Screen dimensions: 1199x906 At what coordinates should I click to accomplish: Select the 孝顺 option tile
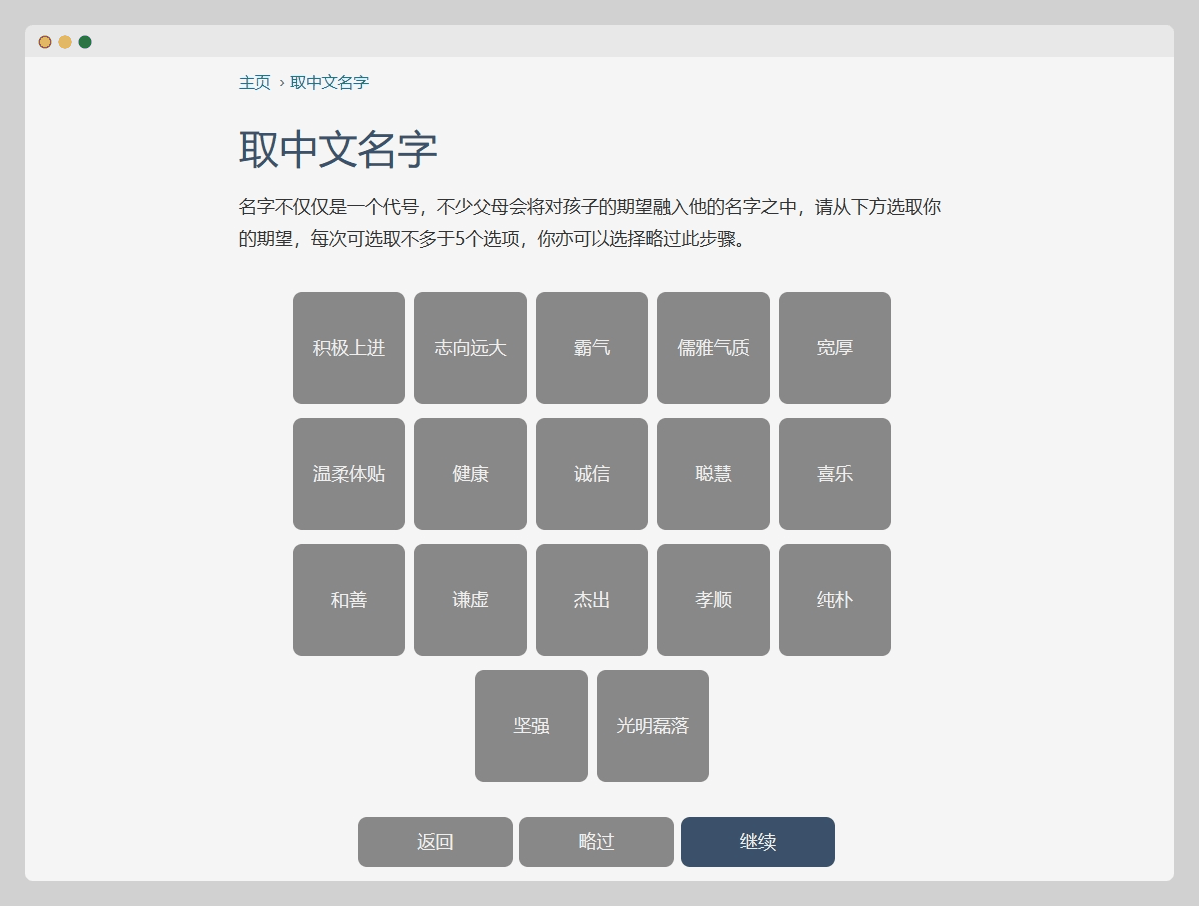pyautogui.click(x=713, y=600)
